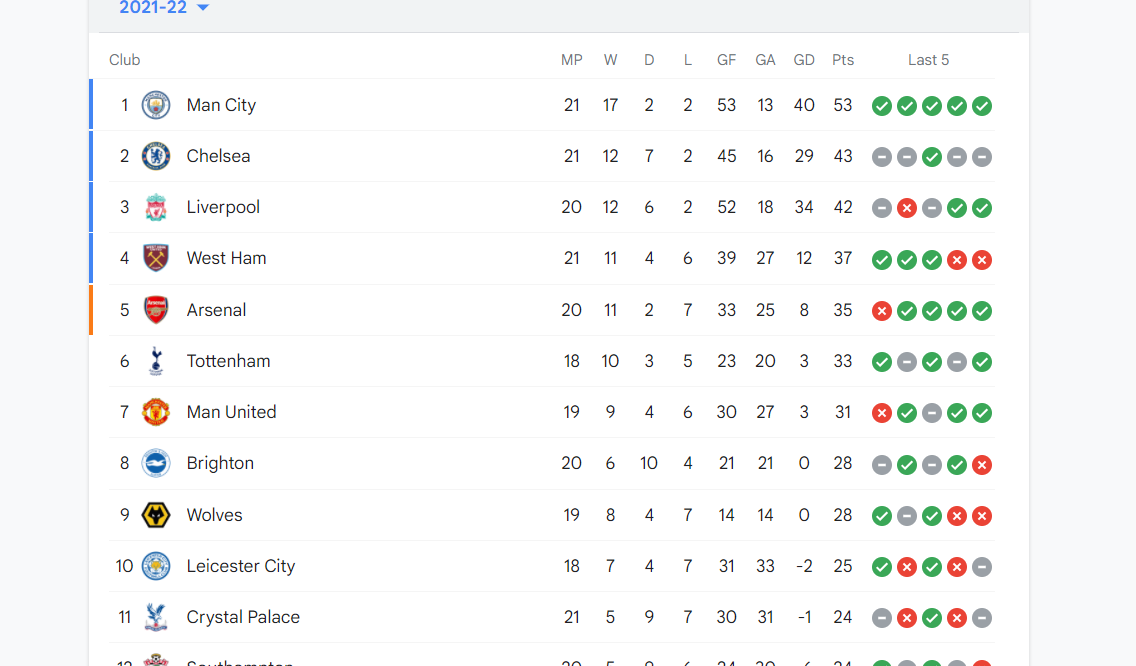Open the Crystal Palace team name
The height and width of the screenshot is (666, 1136).
pyautogui.click(x=243, y=617)
